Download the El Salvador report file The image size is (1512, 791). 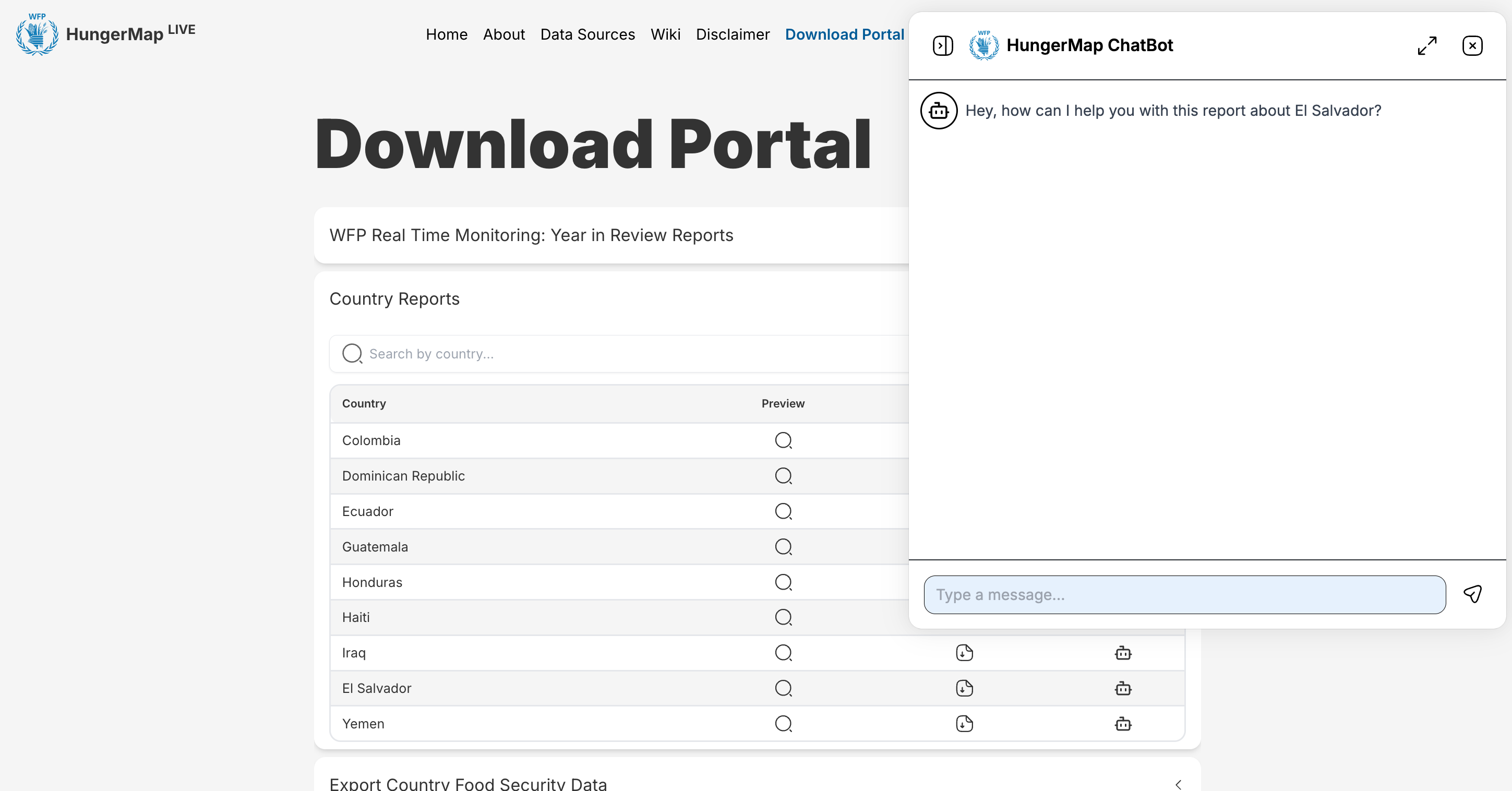pyautogui.click(x=964, y=688)
